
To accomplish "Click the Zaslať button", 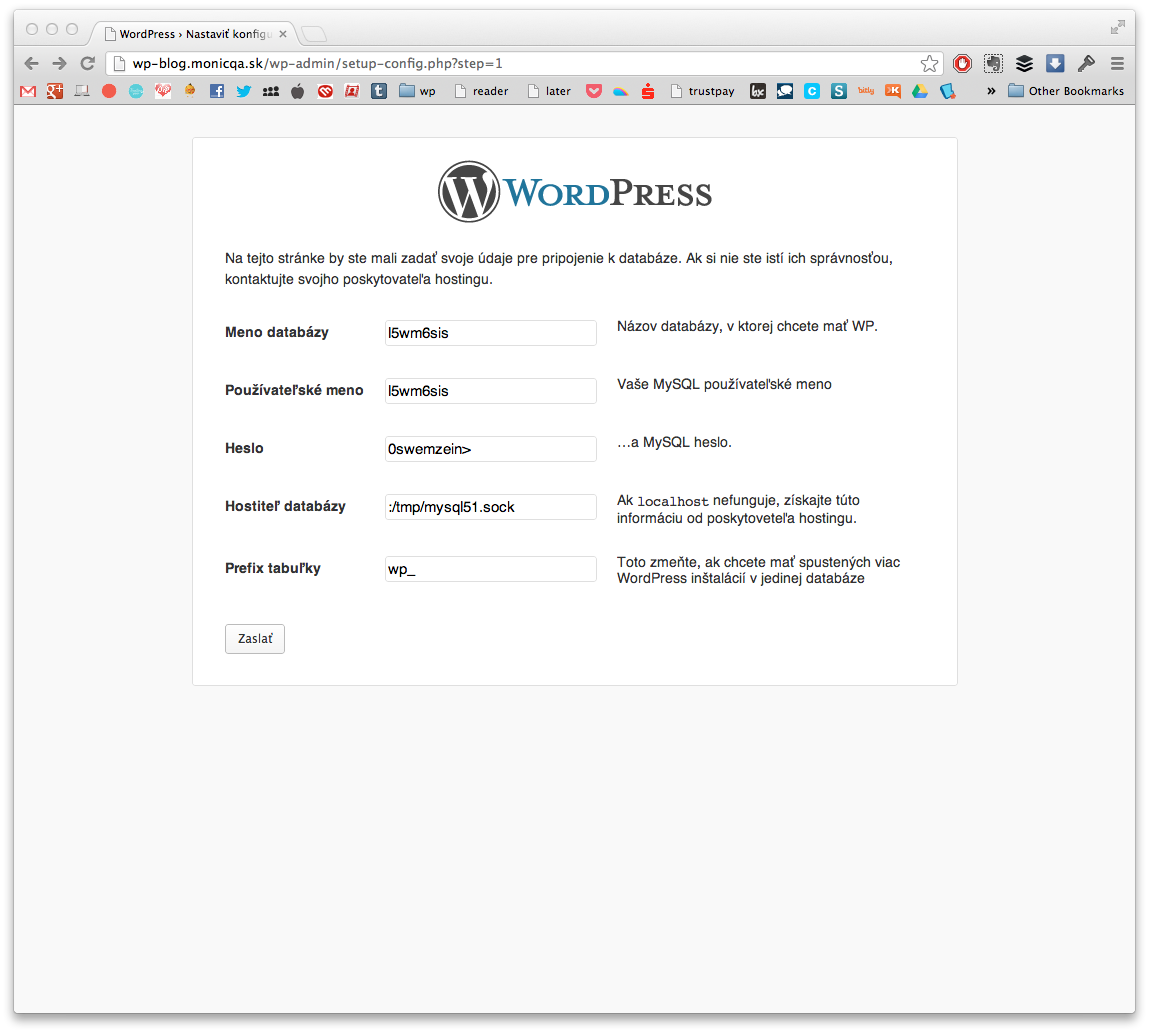I will (x=254, y=638).
